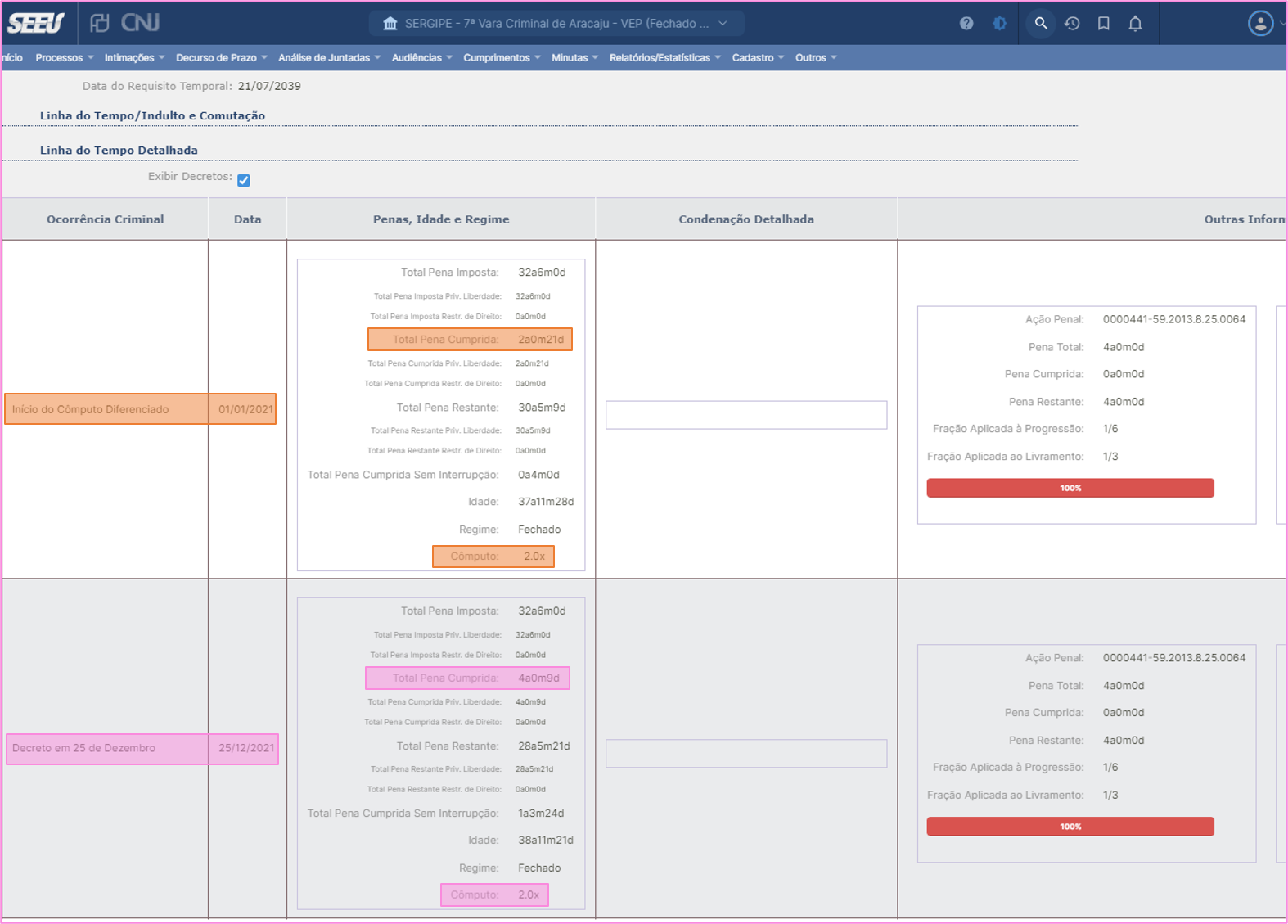Click Idade value 37a11m28d

546,502
